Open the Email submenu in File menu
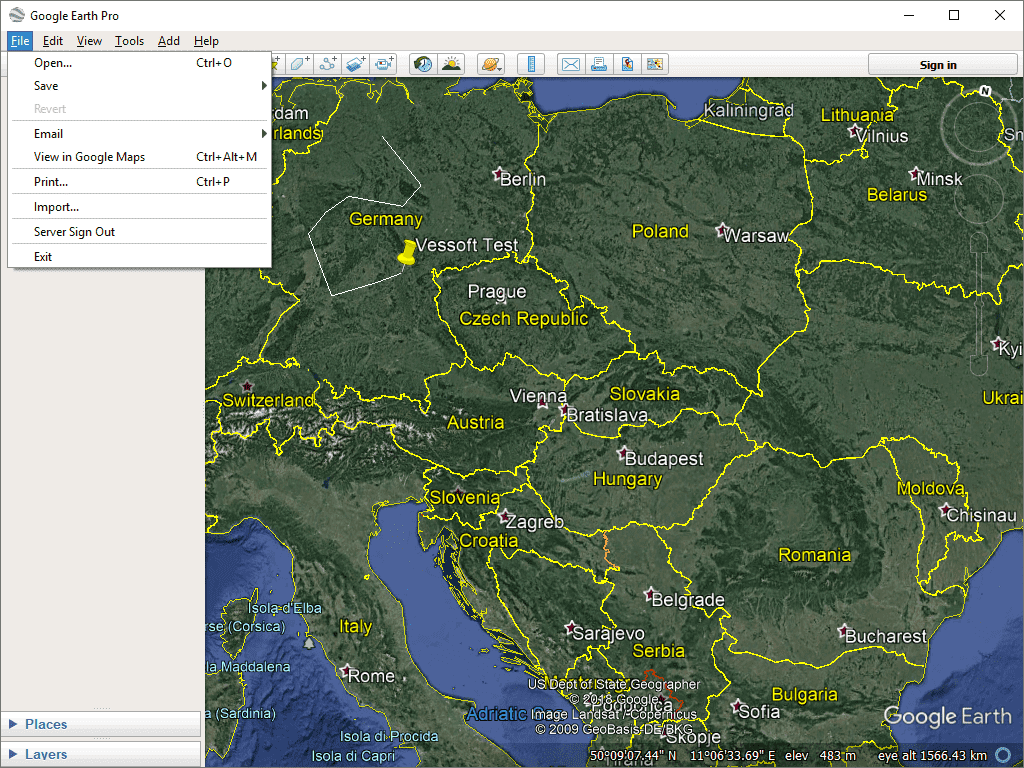 139,133
